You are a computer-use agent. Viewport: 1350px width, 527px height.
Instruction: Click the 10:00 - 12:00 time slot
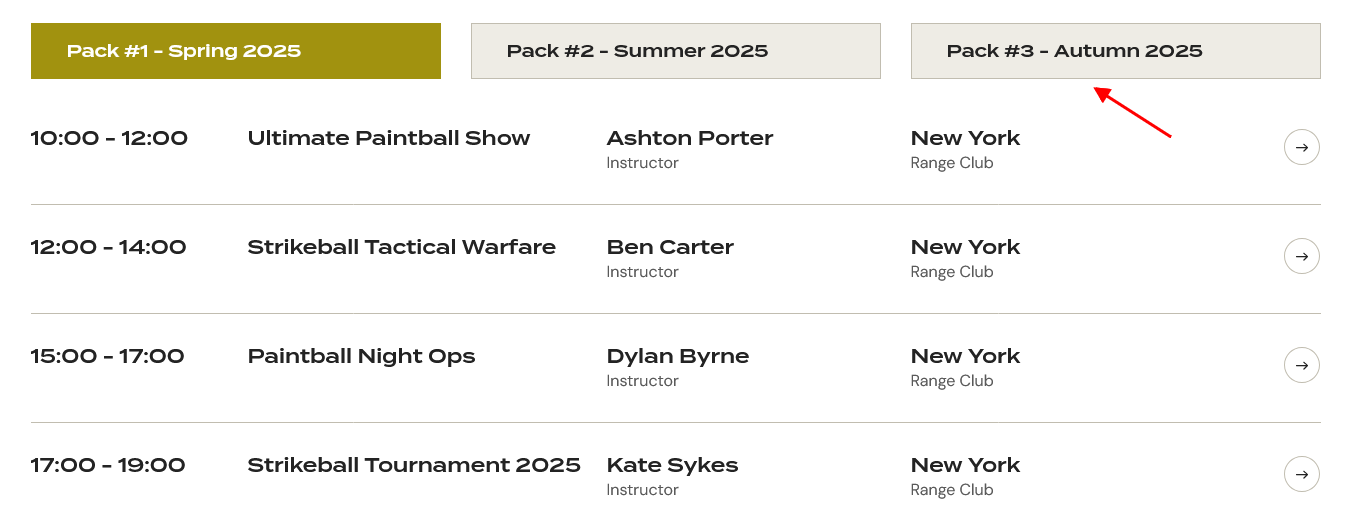point(109,138)
